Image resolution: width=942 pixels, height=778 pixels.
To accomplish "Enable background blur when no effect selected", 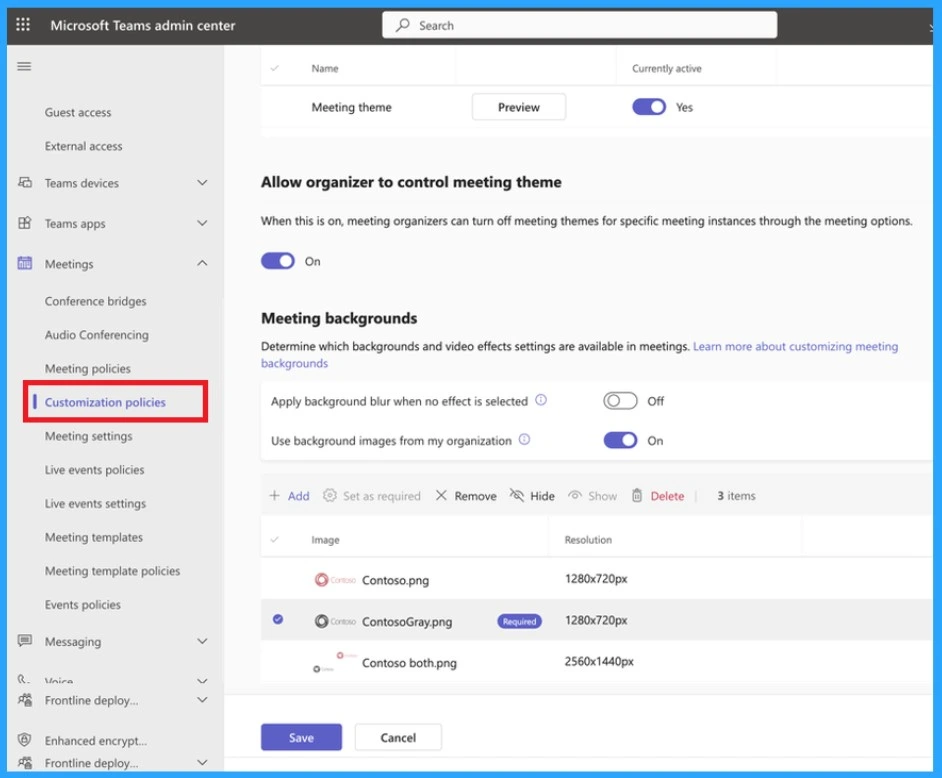I will [x=620, y=401].
